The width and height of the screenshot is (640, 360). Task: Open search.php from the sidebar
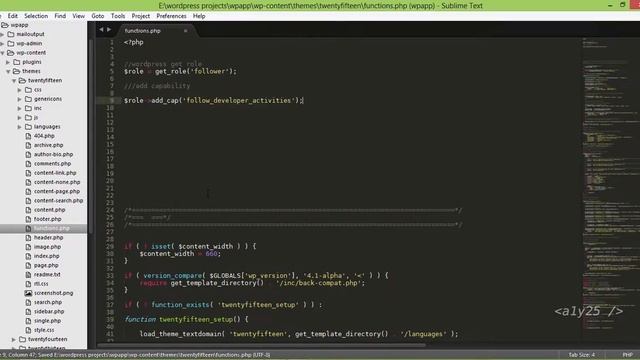coord(48,302)
